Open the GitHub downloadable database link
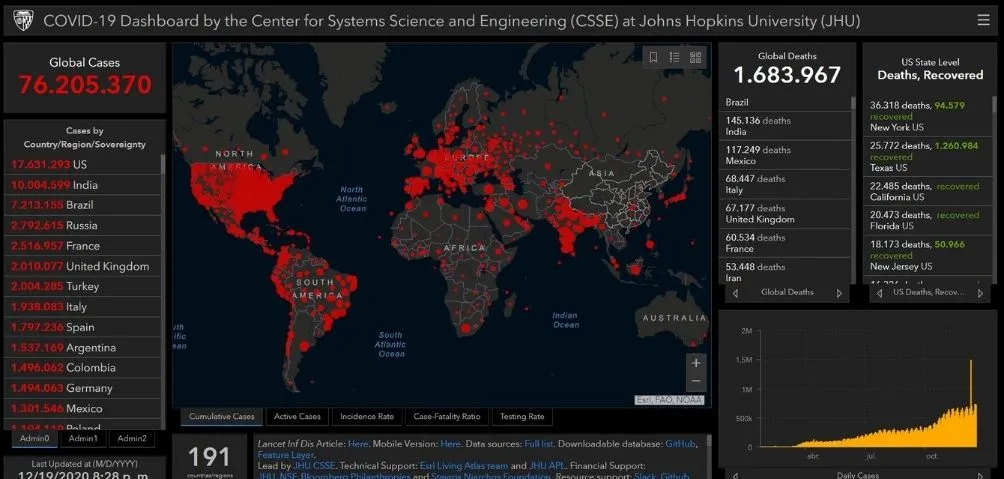This screenshot has height=479, width=1004. tap(680, 443)
